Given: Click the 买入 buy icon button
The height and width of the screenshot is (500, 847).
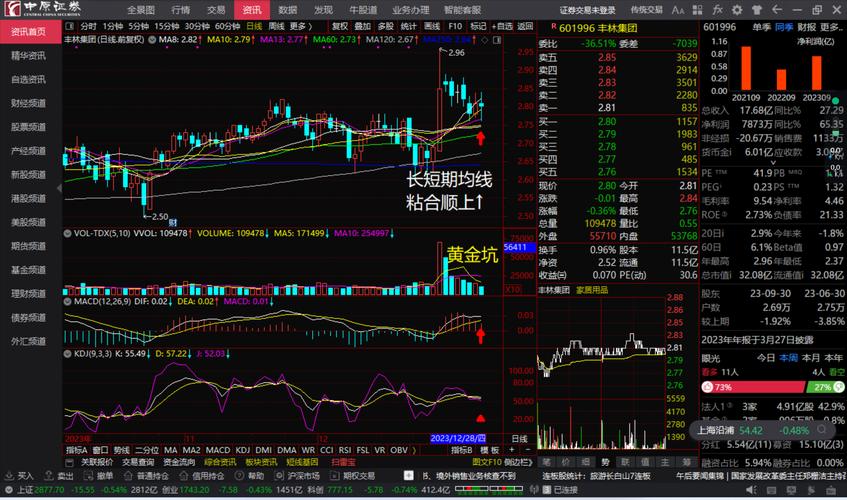Looking at the screenshot, I should coord(19,476).
